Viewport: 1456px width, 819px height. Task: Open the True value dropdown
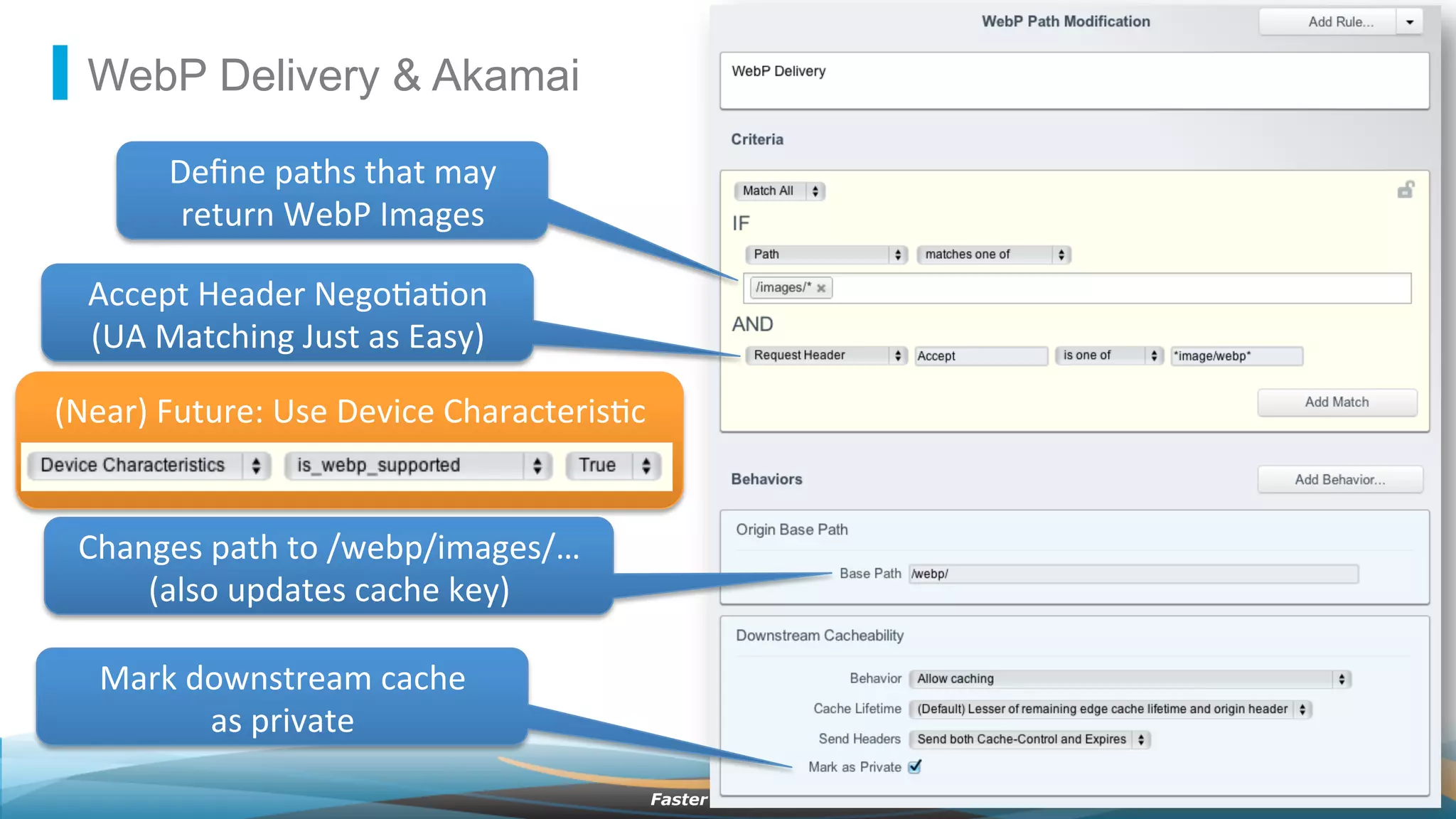[614, 466]
